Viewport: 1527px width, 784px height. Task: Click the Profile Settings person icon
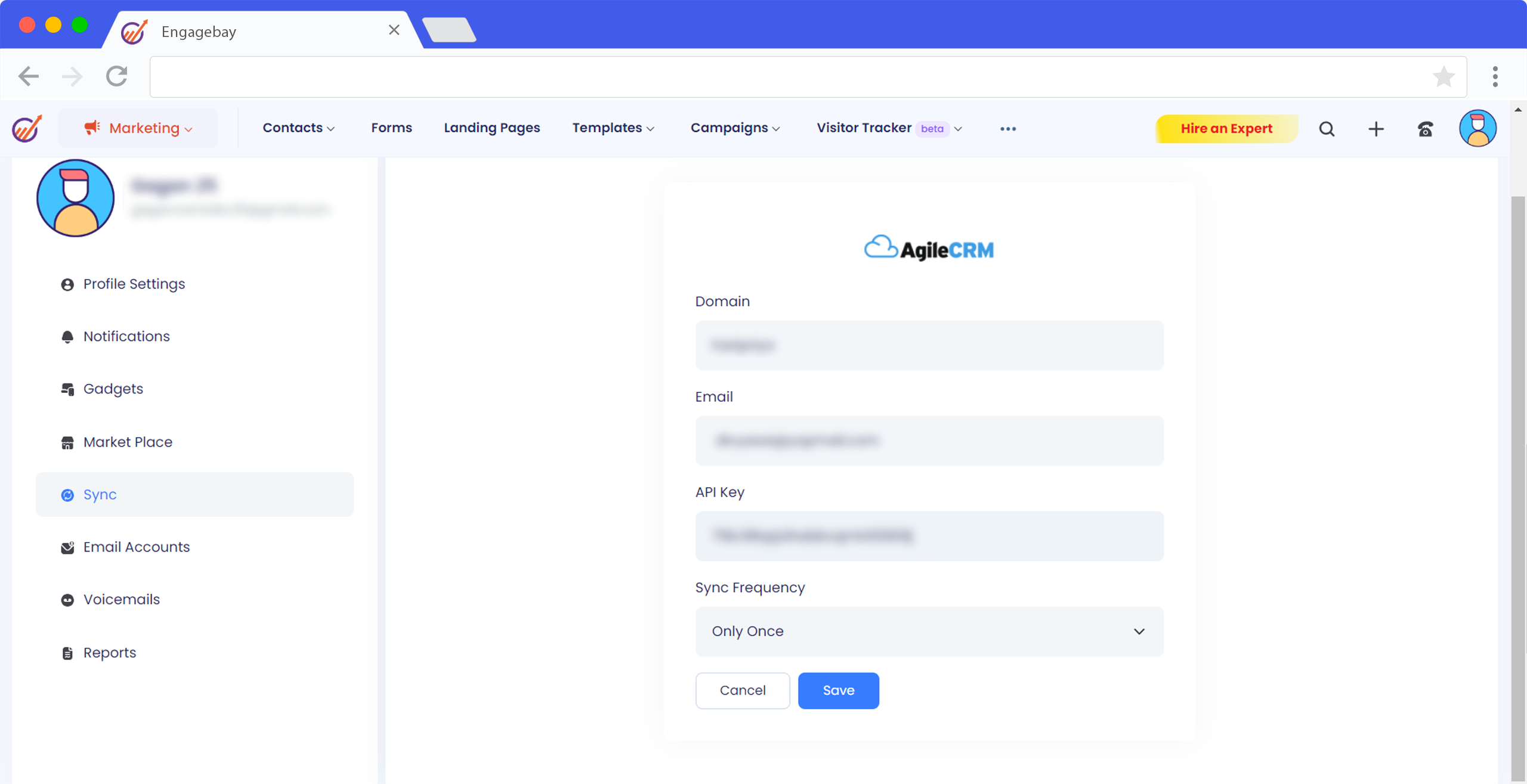tap(67, 284)
